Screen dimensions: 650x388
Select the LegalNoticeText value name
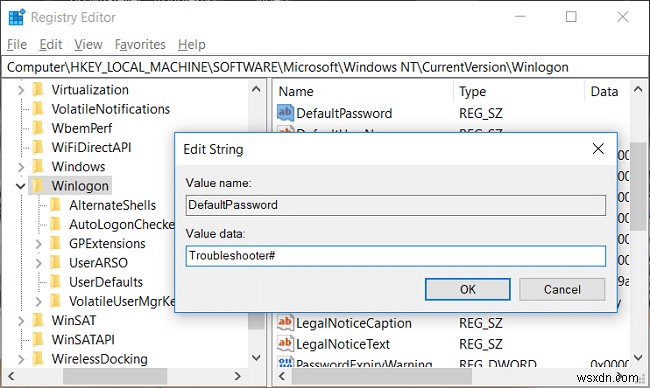click(343, 344)
